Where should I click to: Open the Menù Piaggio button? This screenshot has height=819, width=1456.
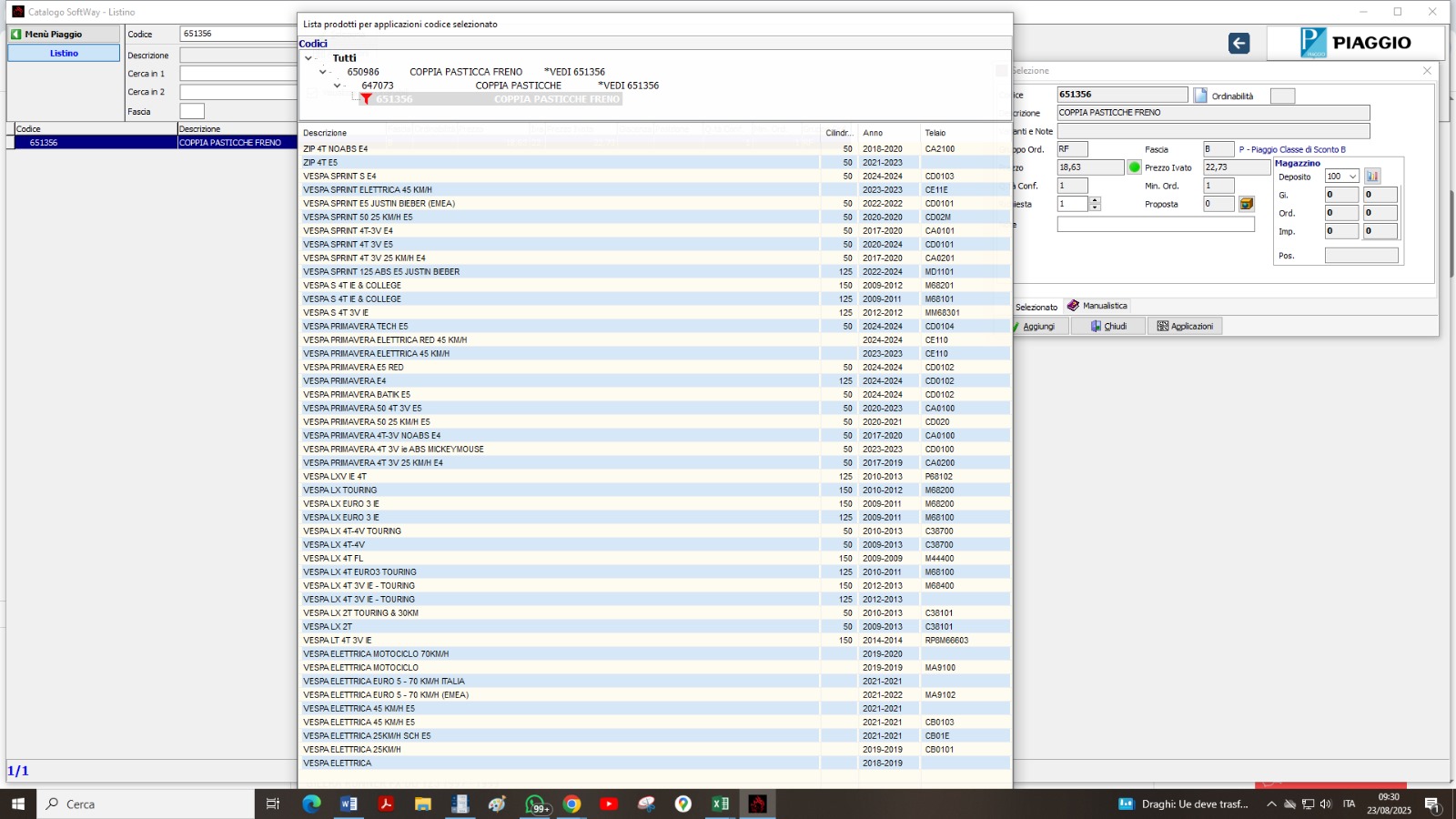point(64,34)
